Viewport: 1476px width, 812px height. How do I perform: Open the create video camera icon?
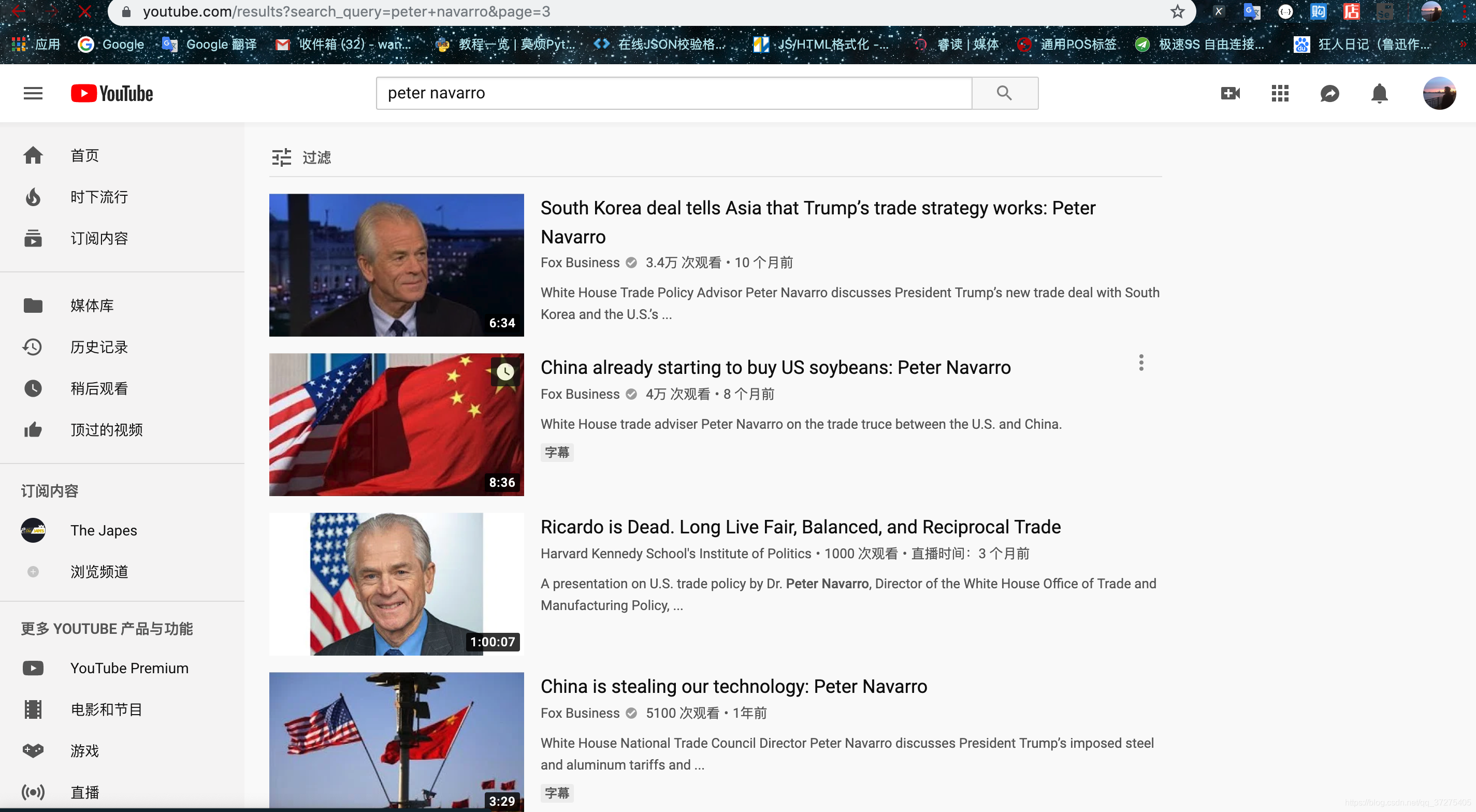pyautogui.click(x=1230, y=93)
